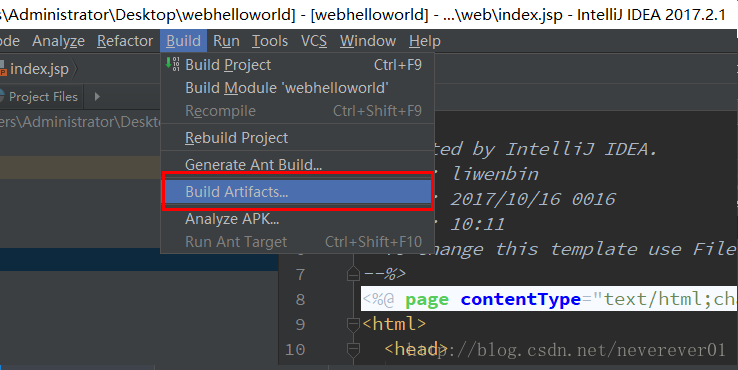
Task: Open the Run menu
Action: coord(226,41)
